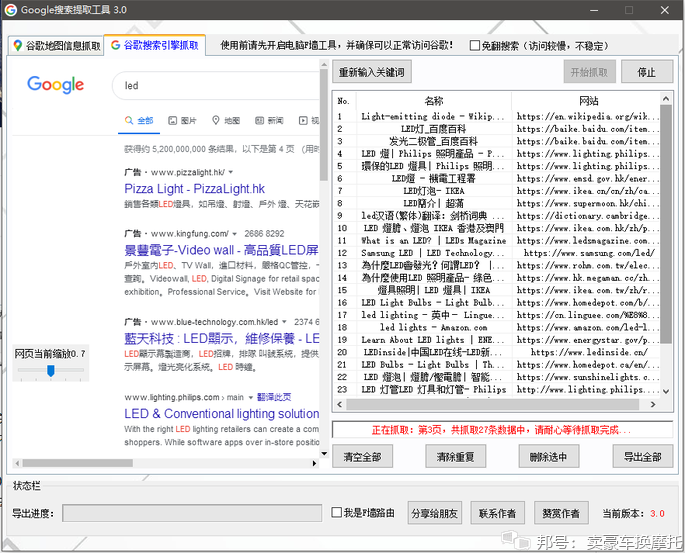Image resolution: width=685 pixels, height=553 pixels.
Task: Open Pizza Light - PizzaLight.hk result link
Action: click(194, 189)
